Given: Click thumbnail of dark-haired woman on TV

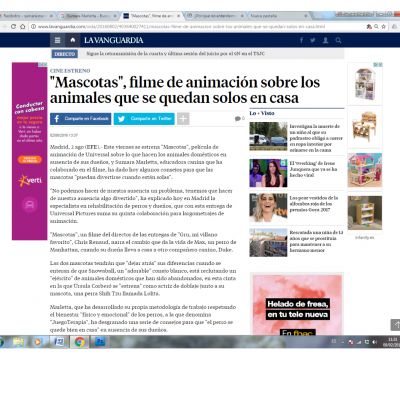Looking at the screenshot, I should [x=268, y=173].
